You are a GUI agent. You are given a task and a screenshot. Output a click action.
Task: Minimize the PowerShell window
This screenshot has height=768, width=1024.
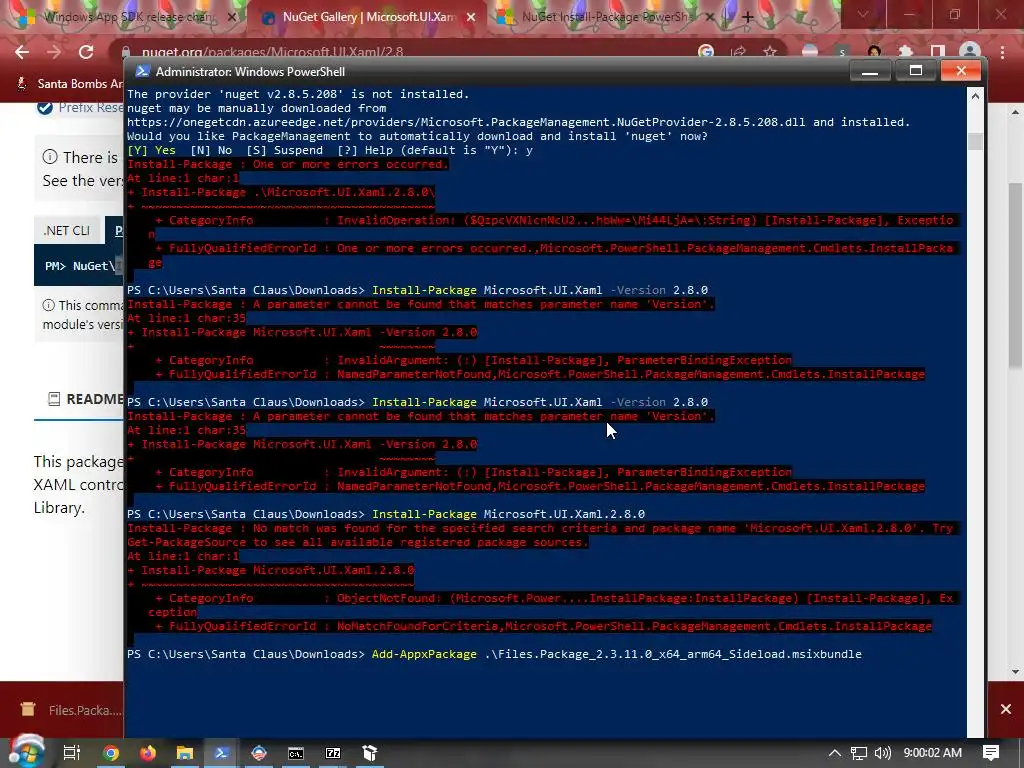click(x=869, y=71)
